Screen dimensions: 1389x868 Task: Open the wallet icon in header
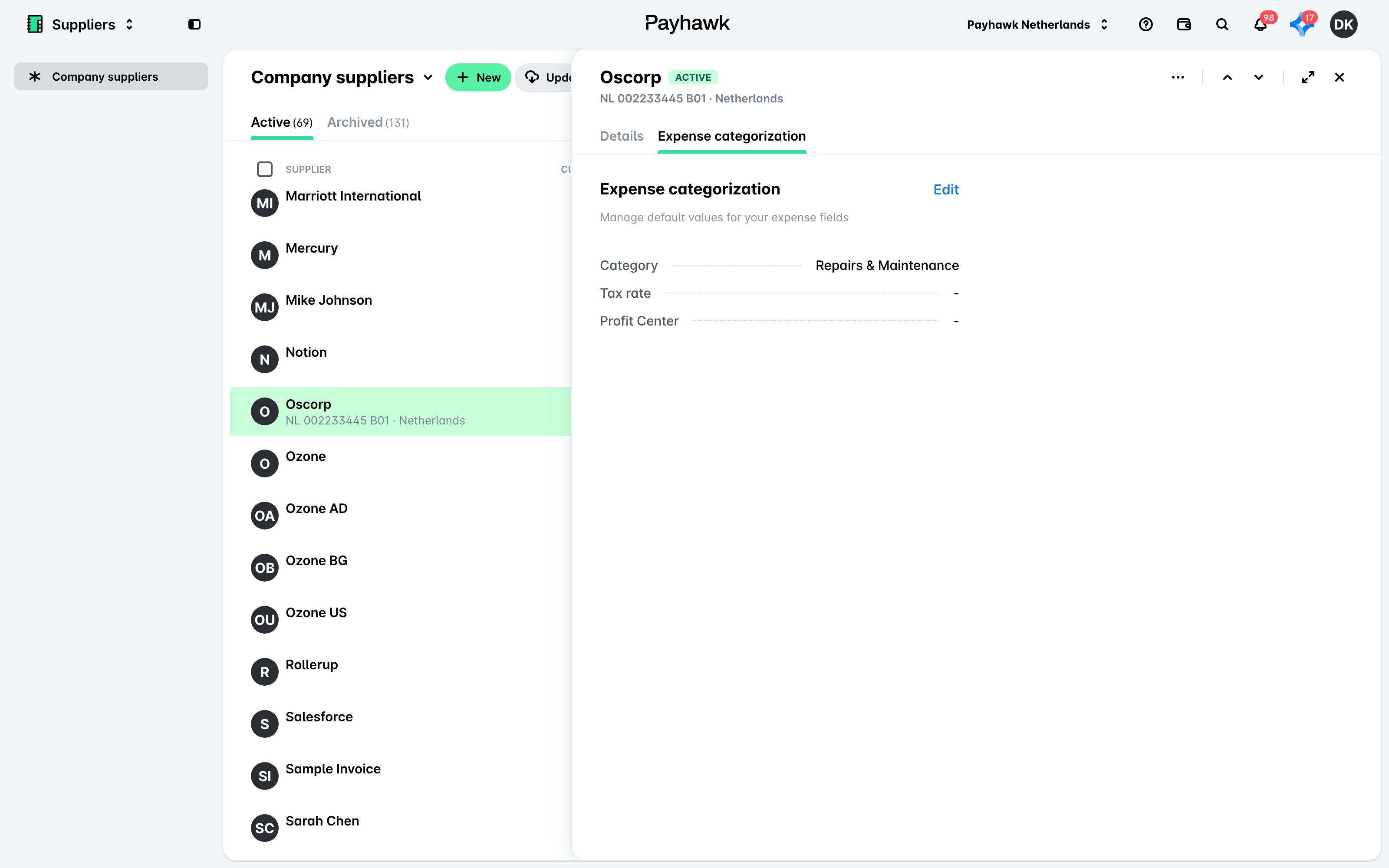click(1184, 24)
